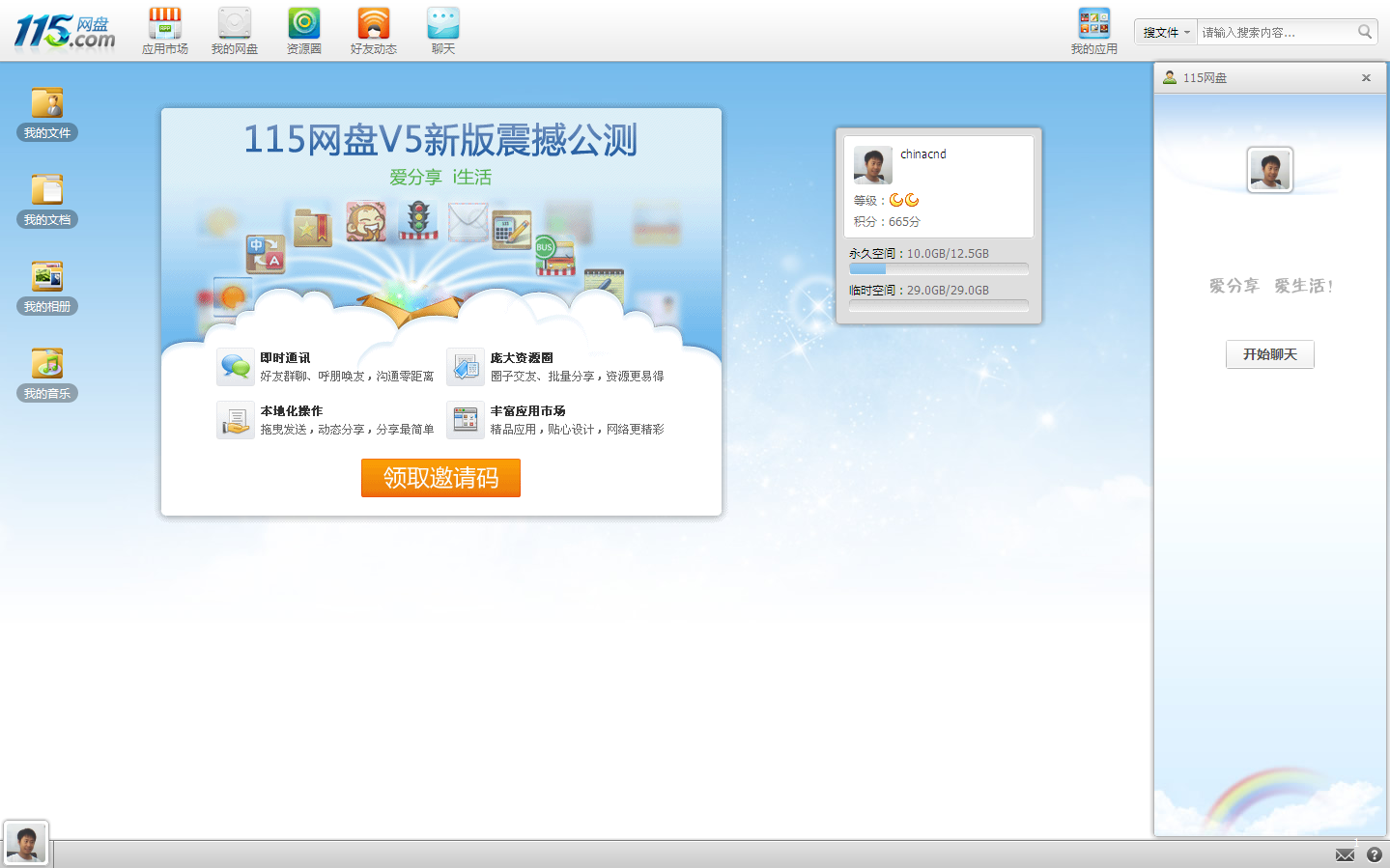Viewport: 1390px width, 868px height.
Task: Click the 积分：665分 points text
Action: point(887,222)
